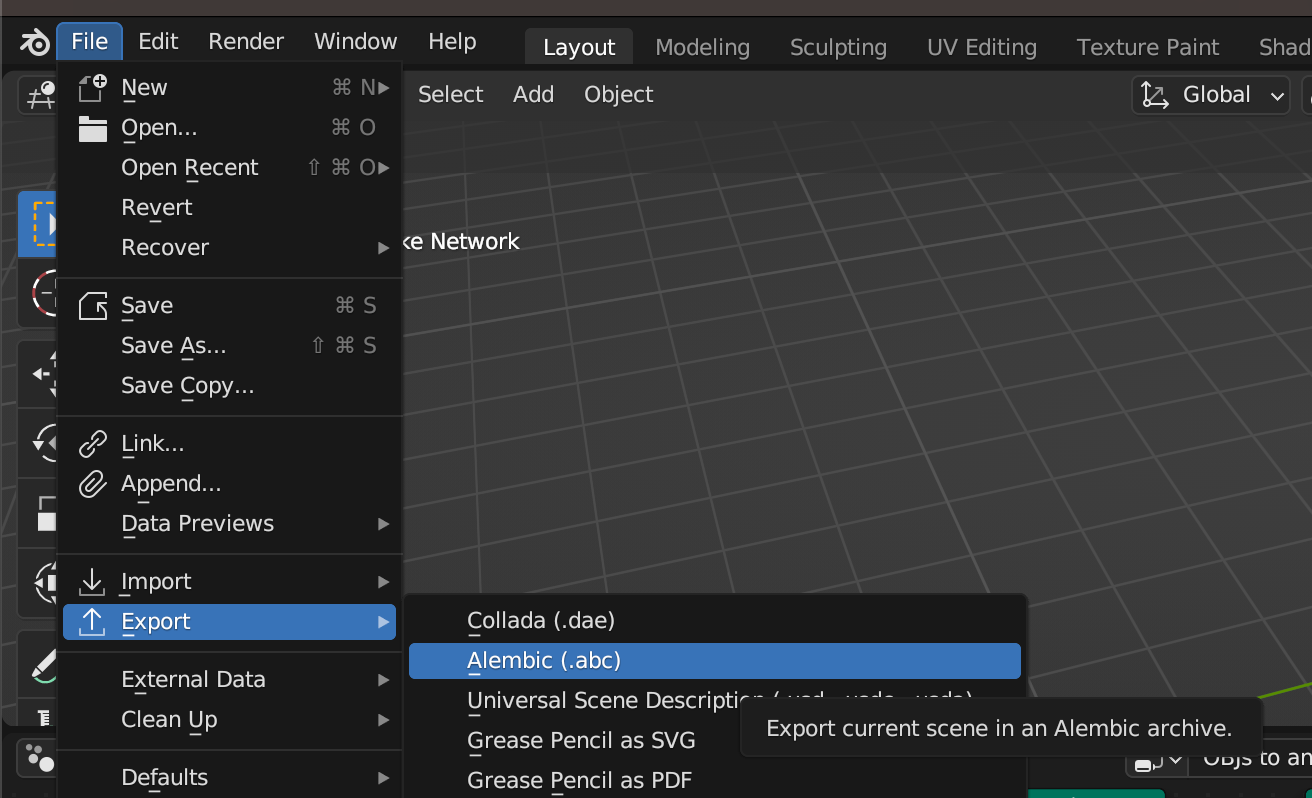Click the New file icon
The width and height of the screenshot is (1312, 798).
[93, 88]
